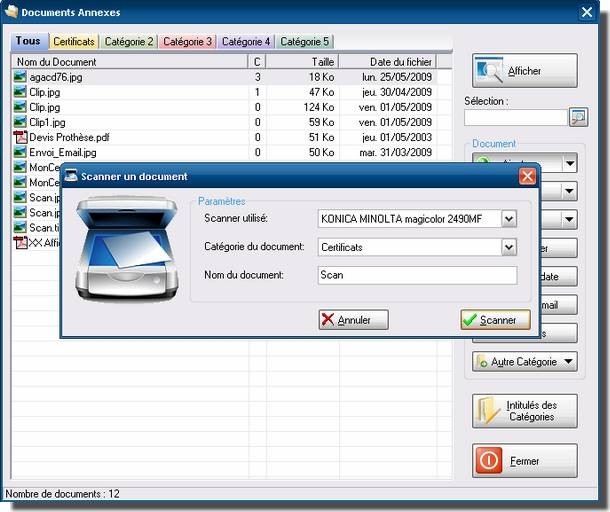Expand the Scanner utilisé dropdown

(509, 219)
